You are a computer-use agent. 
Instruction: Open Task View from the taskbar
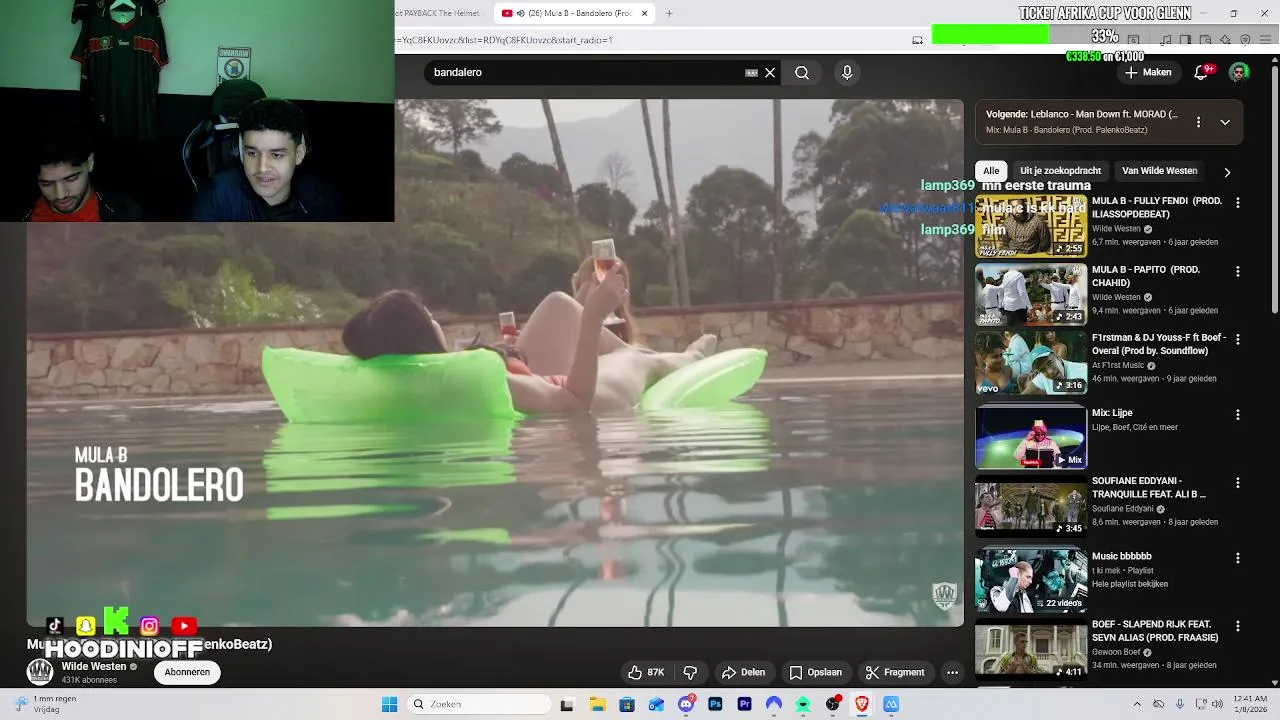click(x=567, y=705)
